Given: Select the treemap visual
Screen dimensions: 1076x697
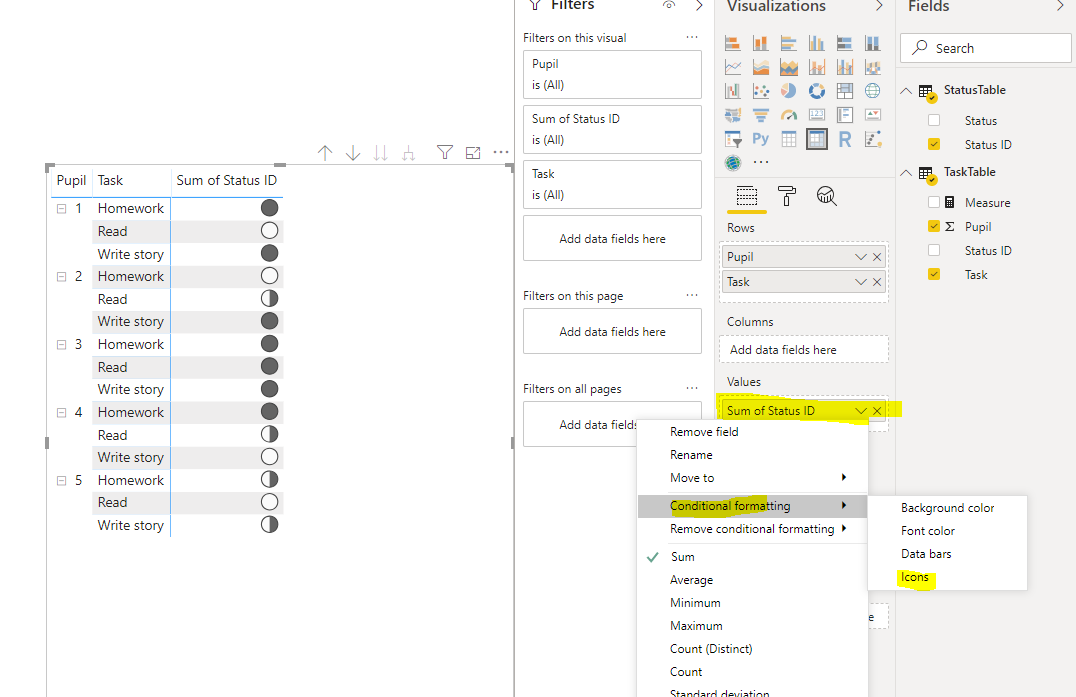Looking at the screenshot, I should [845, 91].
